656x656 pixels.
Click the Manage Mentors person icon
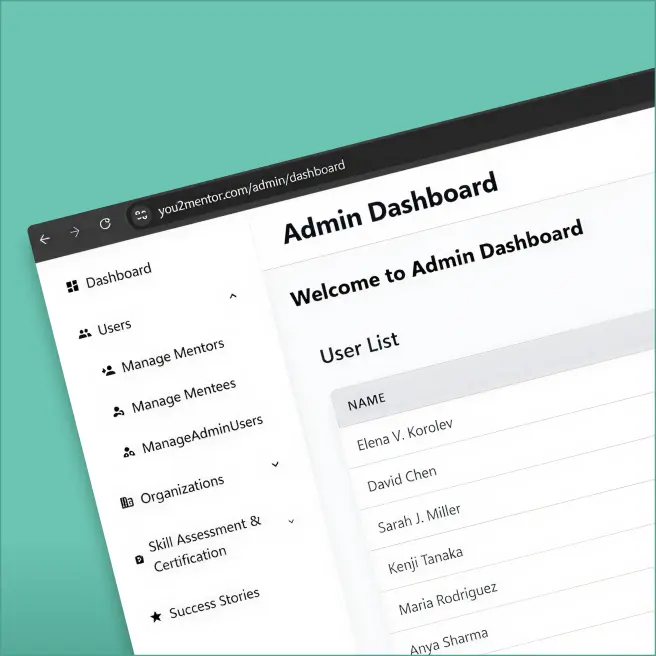[108, 370]
